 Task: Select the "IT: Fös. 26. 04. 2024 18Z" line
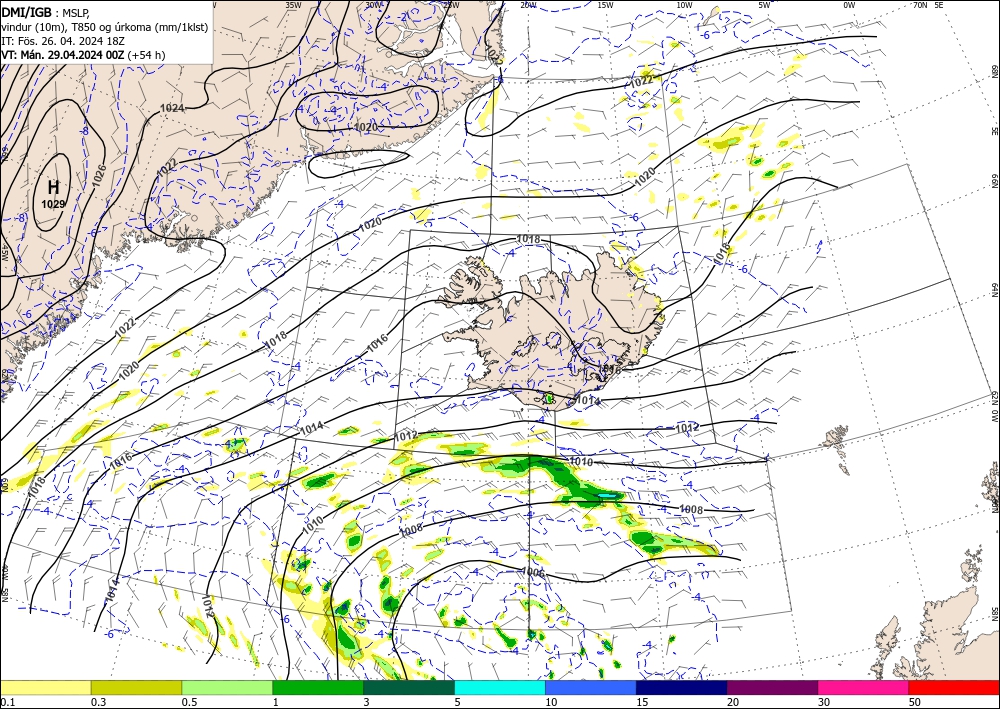63,41
